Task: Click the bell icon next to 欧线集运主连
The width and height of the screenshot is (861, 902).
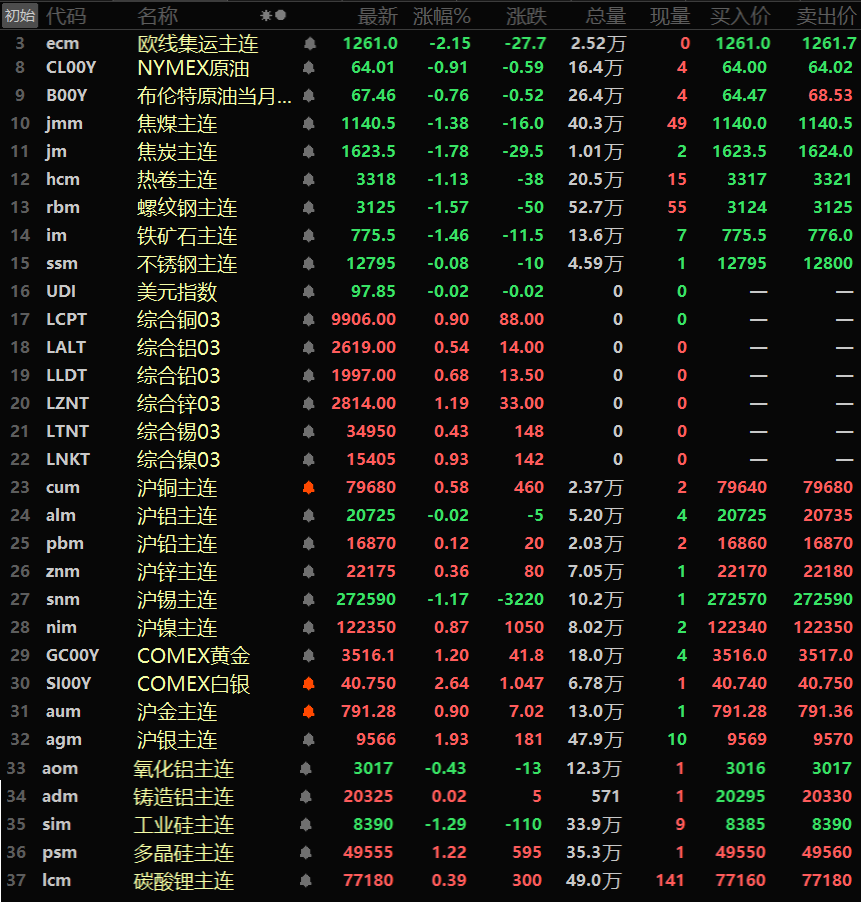Action: (x=309, y=44)
